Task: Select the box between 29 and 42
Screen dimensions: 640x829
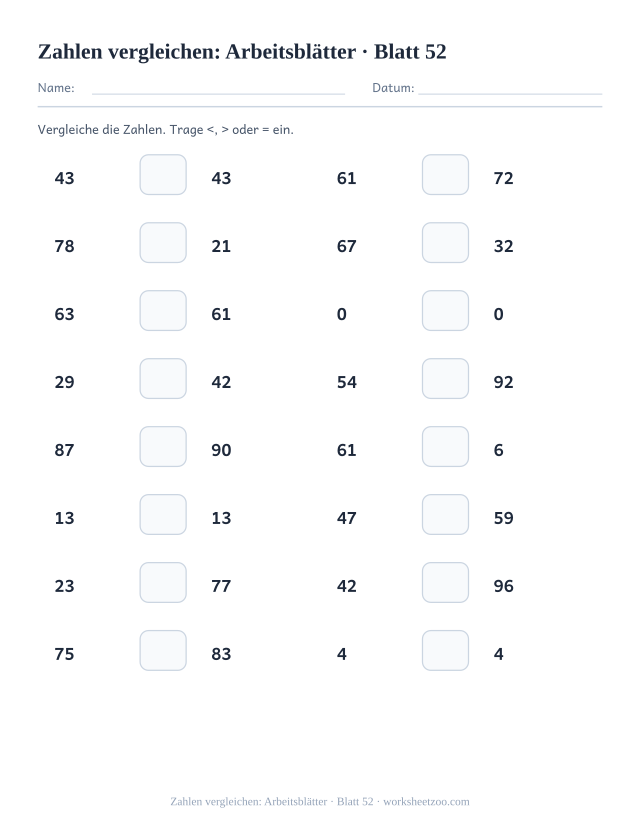Action: tap(163, 379)
